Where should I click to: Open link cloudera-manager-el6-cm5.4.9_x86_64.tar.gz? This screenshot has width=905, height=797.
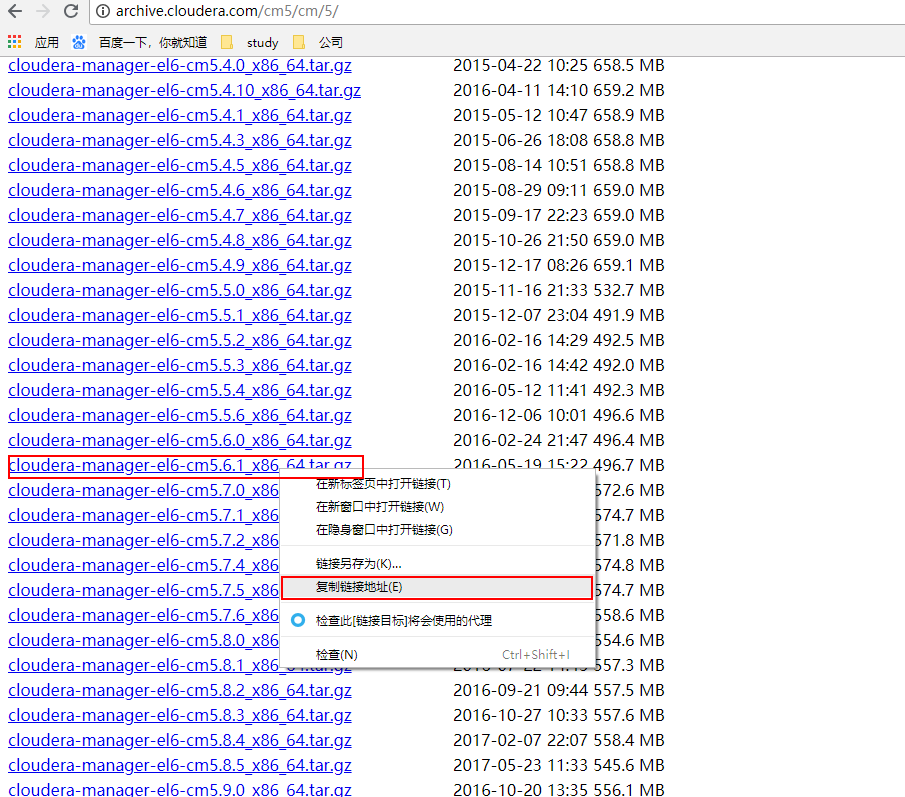179,265
